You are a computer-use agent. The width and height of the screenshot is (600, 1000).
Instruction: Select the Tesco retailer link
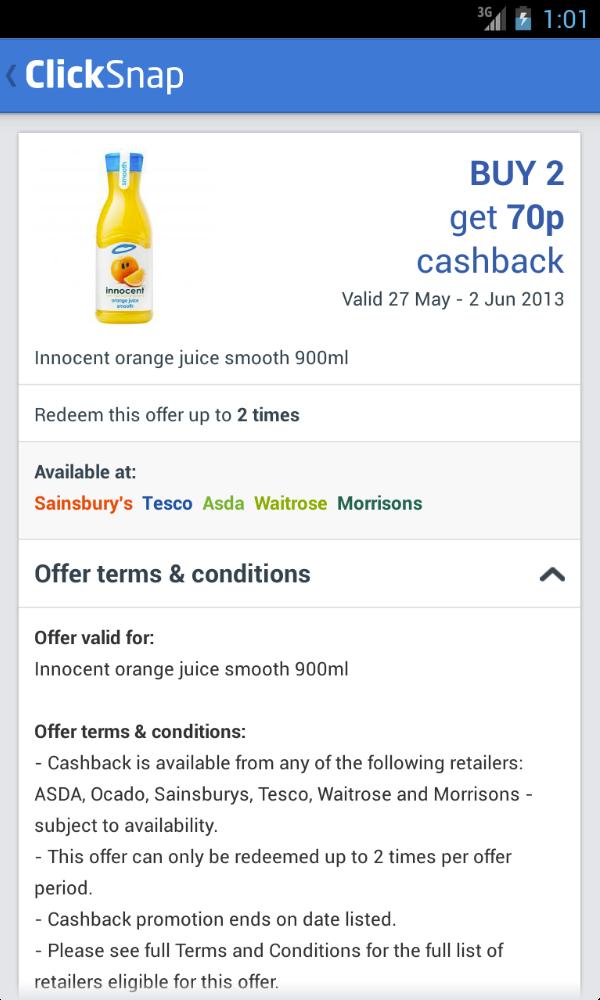(x=167, y=503)
